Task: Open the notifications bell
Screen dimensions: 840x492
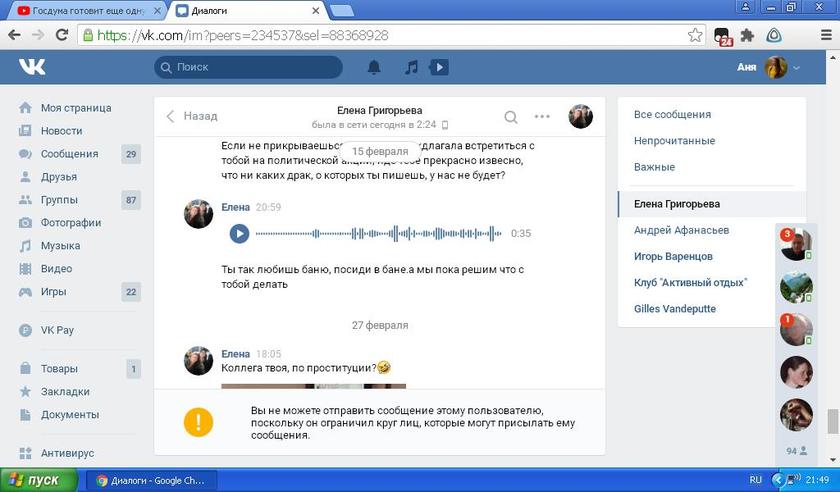Action: [374, 67]
